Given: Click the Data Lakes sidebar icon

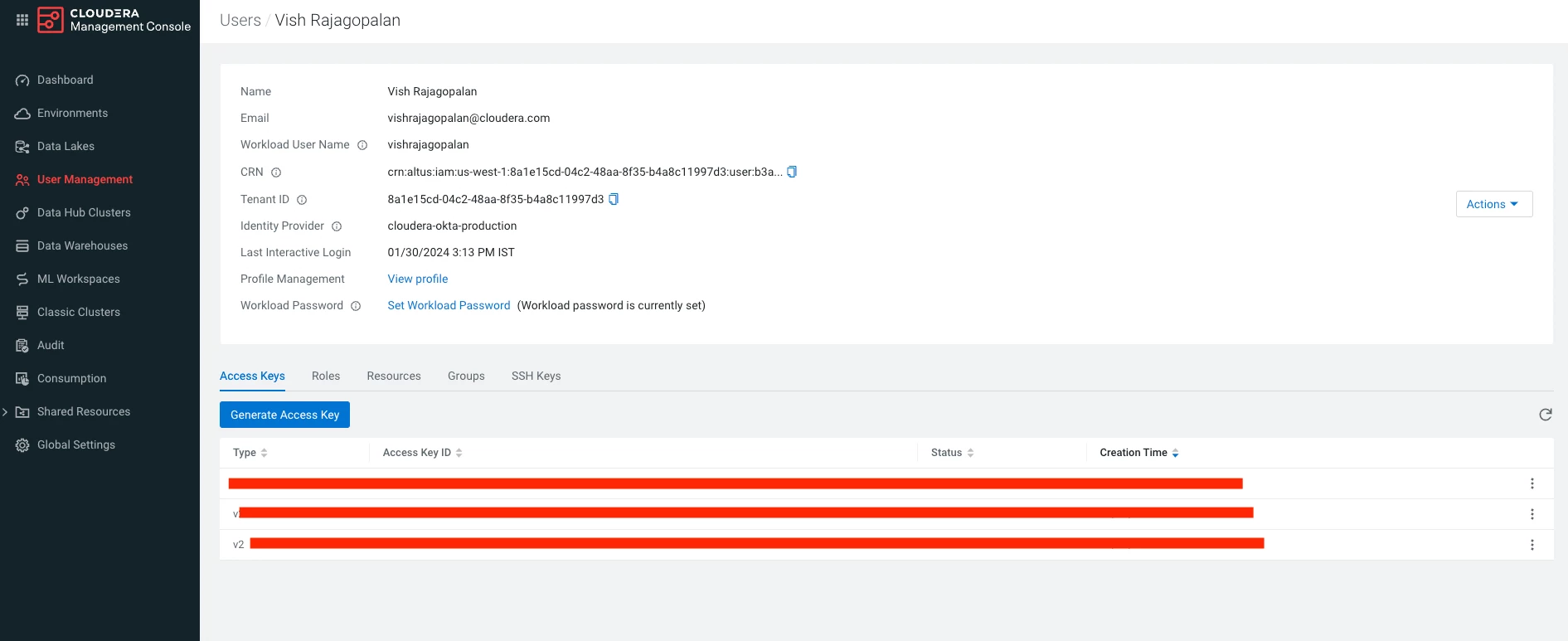Looking at the screenshot, I should 22,147.
